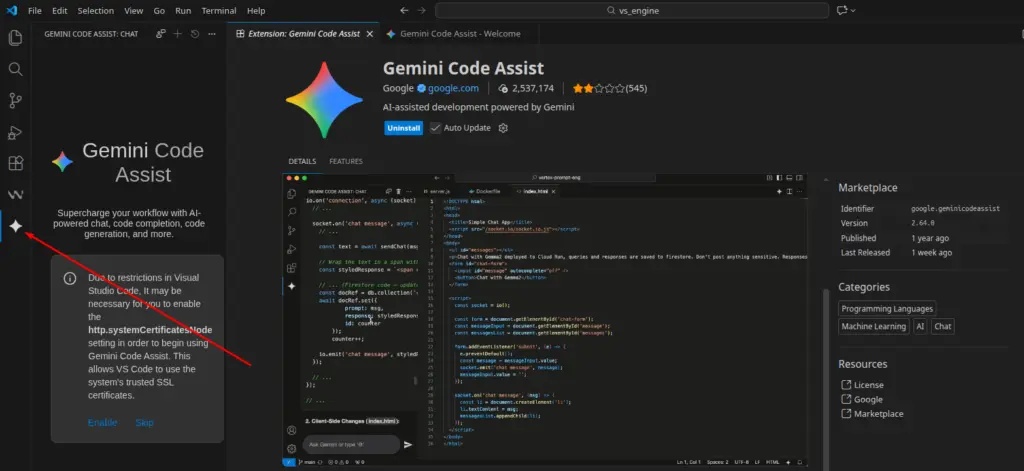Click the Uninstall button
Screen dimensions: 1024x471
coord(403,128)
